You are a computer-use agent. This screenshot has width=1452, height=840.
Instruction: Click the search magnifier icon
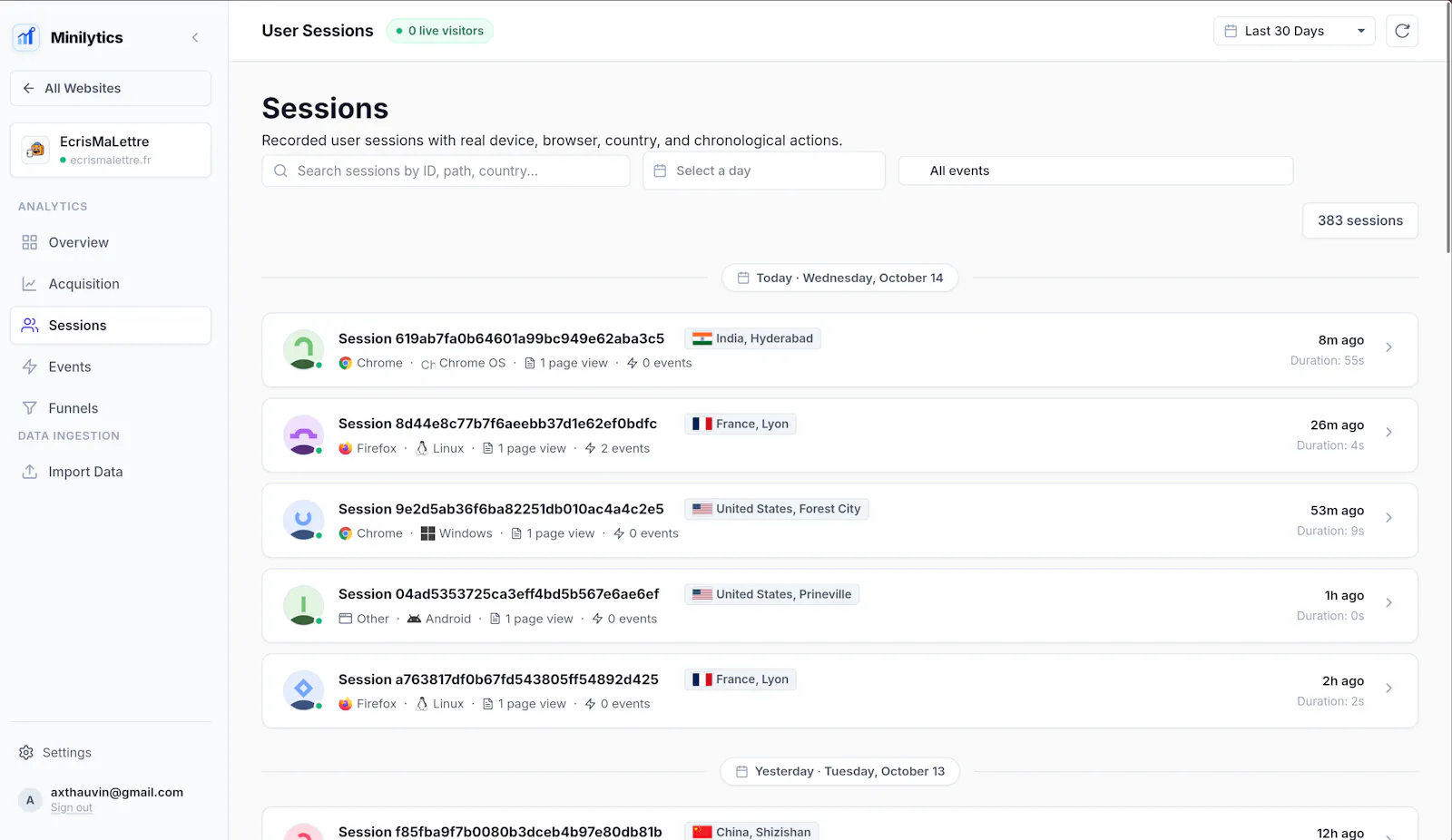point(280,171)
